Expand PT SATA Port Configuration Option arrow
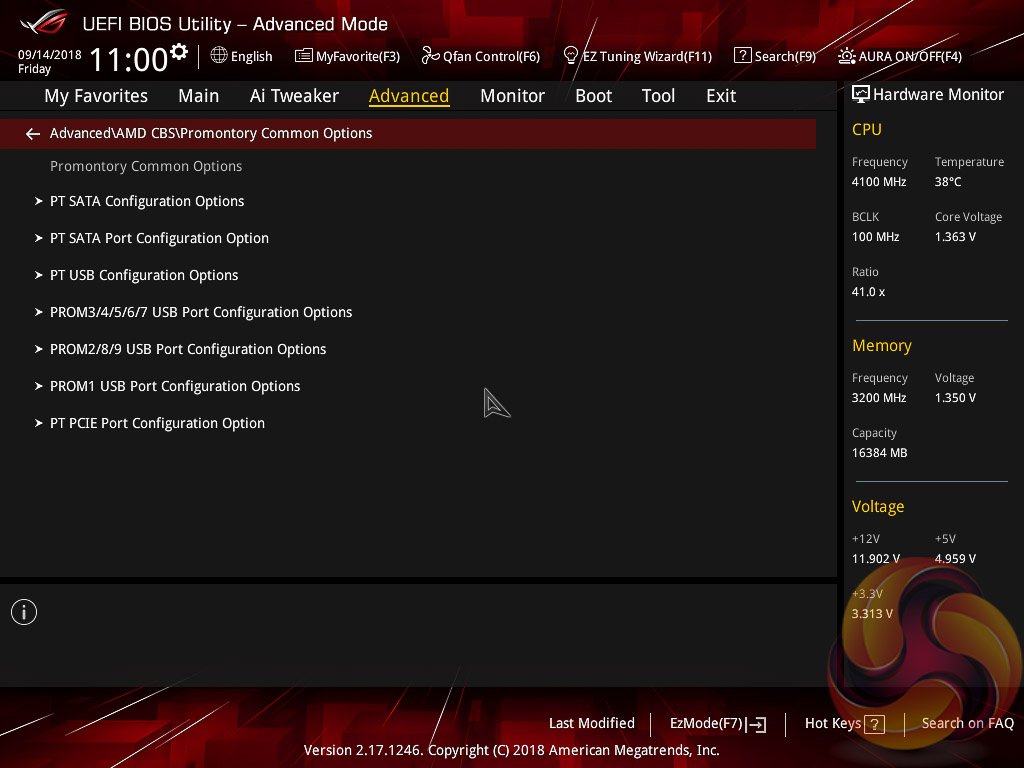The width and height of the screenshot is (1024, 768). tap(38, 238)
